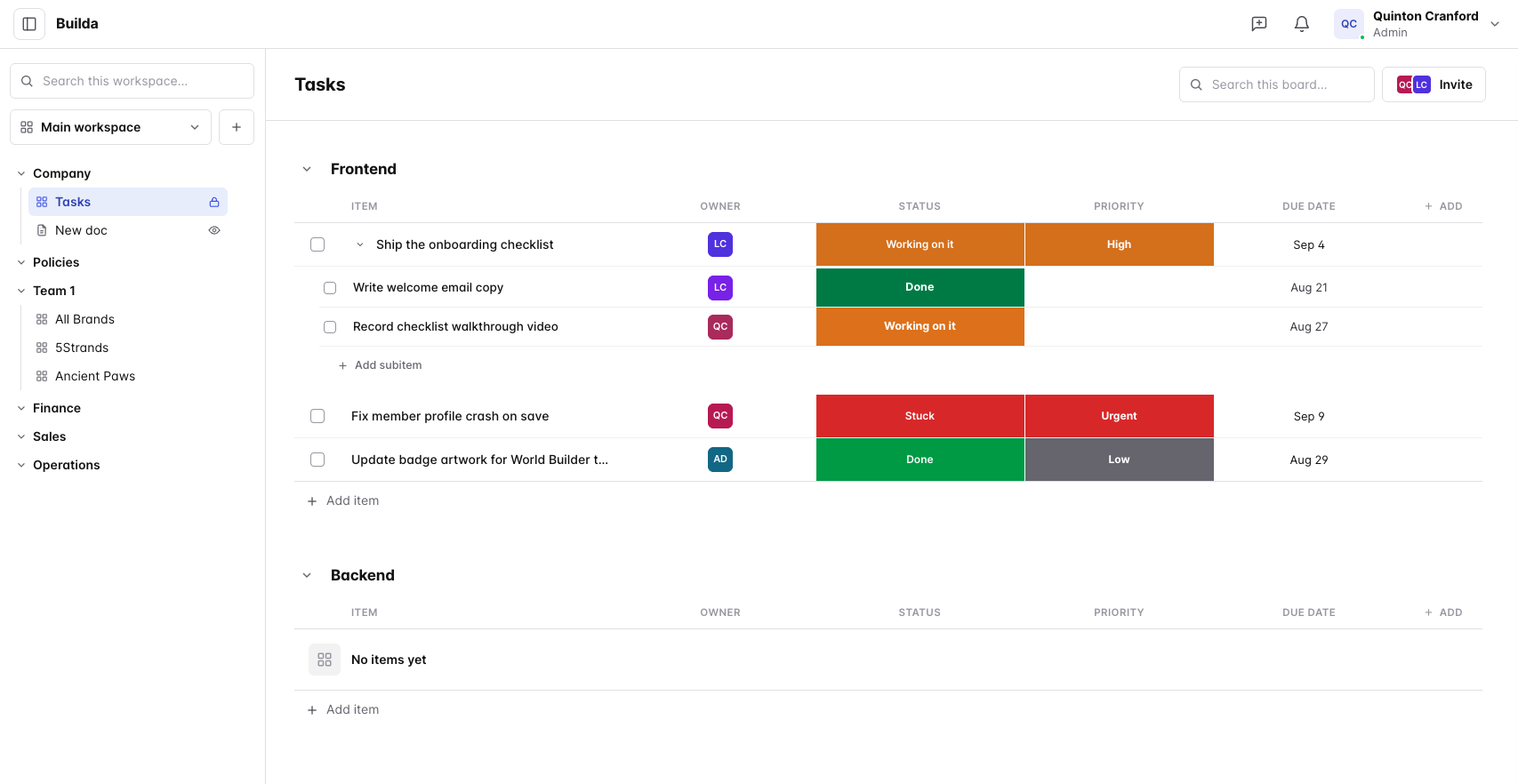1518x784 pixels.
Task: Open the notifications bell
Action: click(1302, 24)
